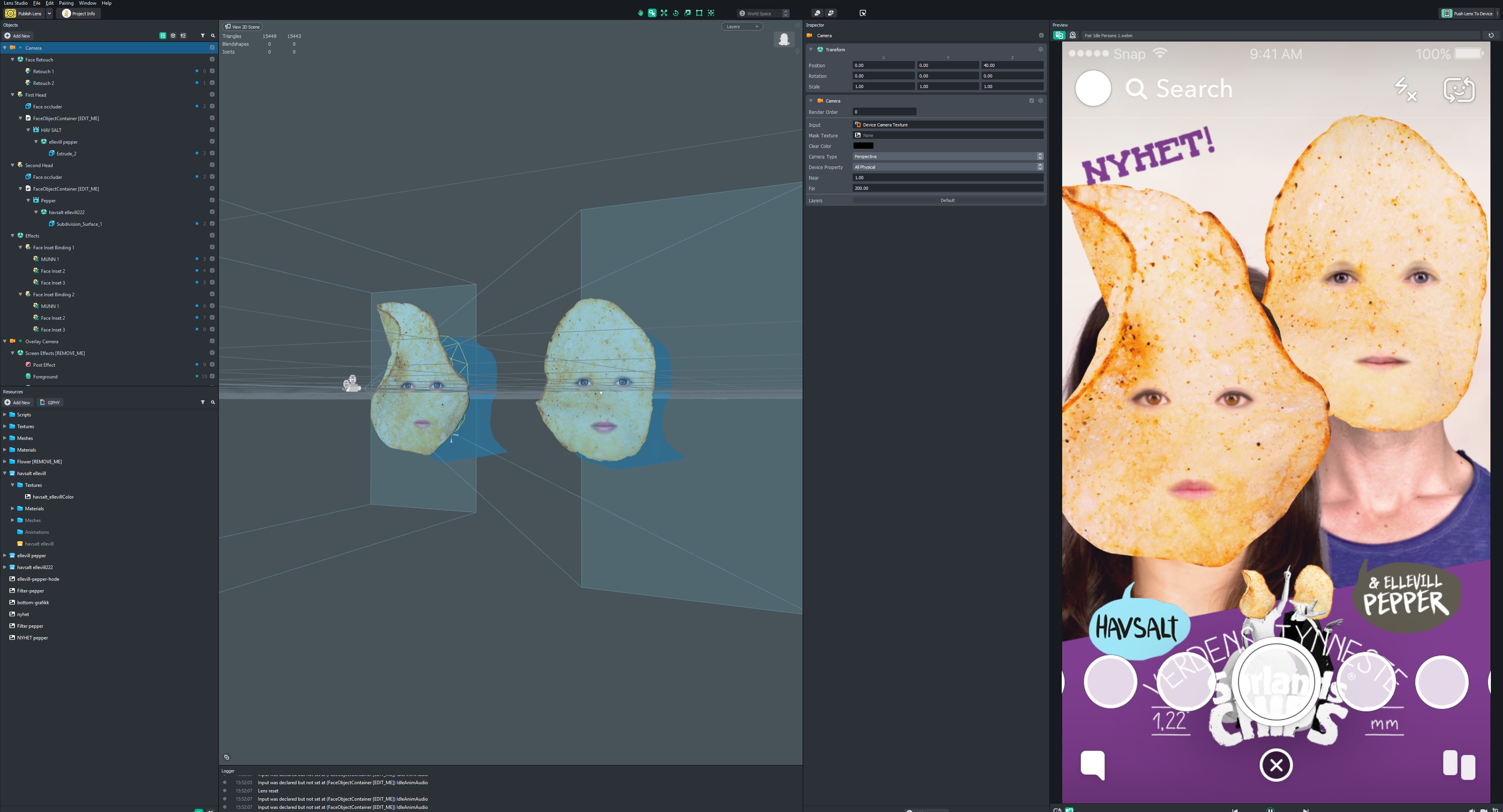Collapse the Effects node
This screenshot has width=1503, height=812.
pyautogui.click(x=13, y=236)
